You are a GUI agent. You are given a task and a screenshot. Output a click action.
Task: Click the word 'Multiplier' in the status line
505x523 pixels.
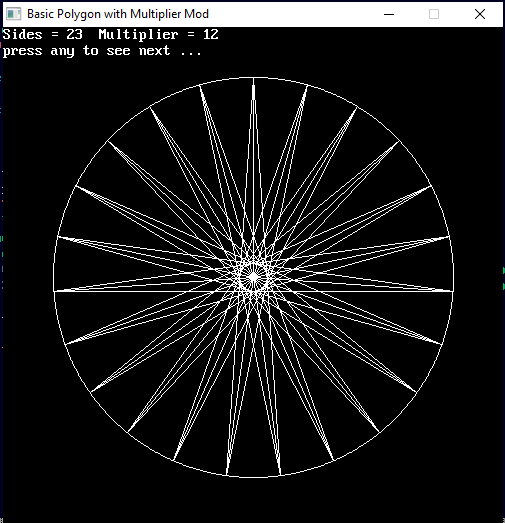click(x=138, y=35)
